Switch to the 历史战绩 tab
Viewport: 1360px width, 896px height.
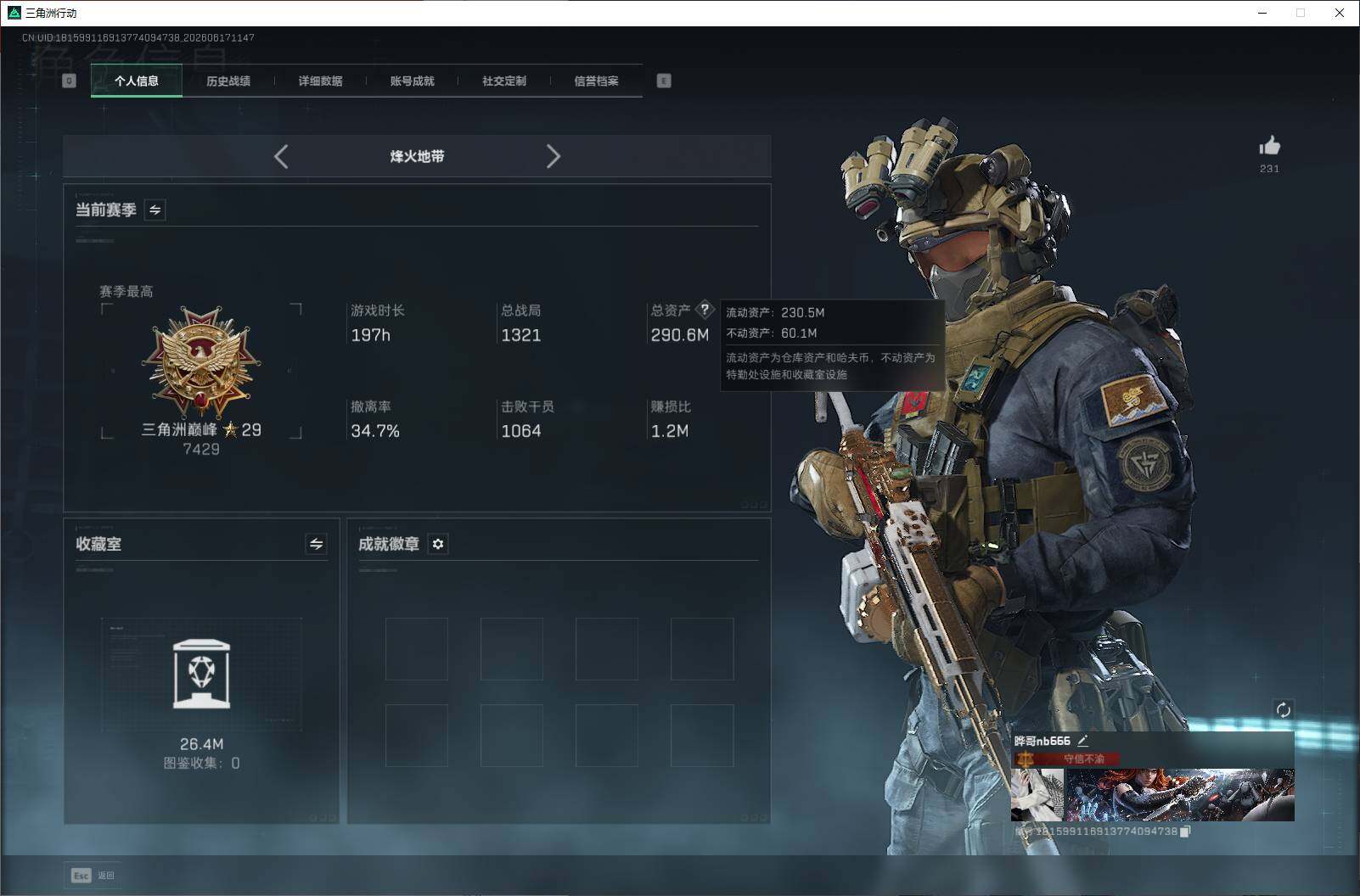[x=228, y=81]
